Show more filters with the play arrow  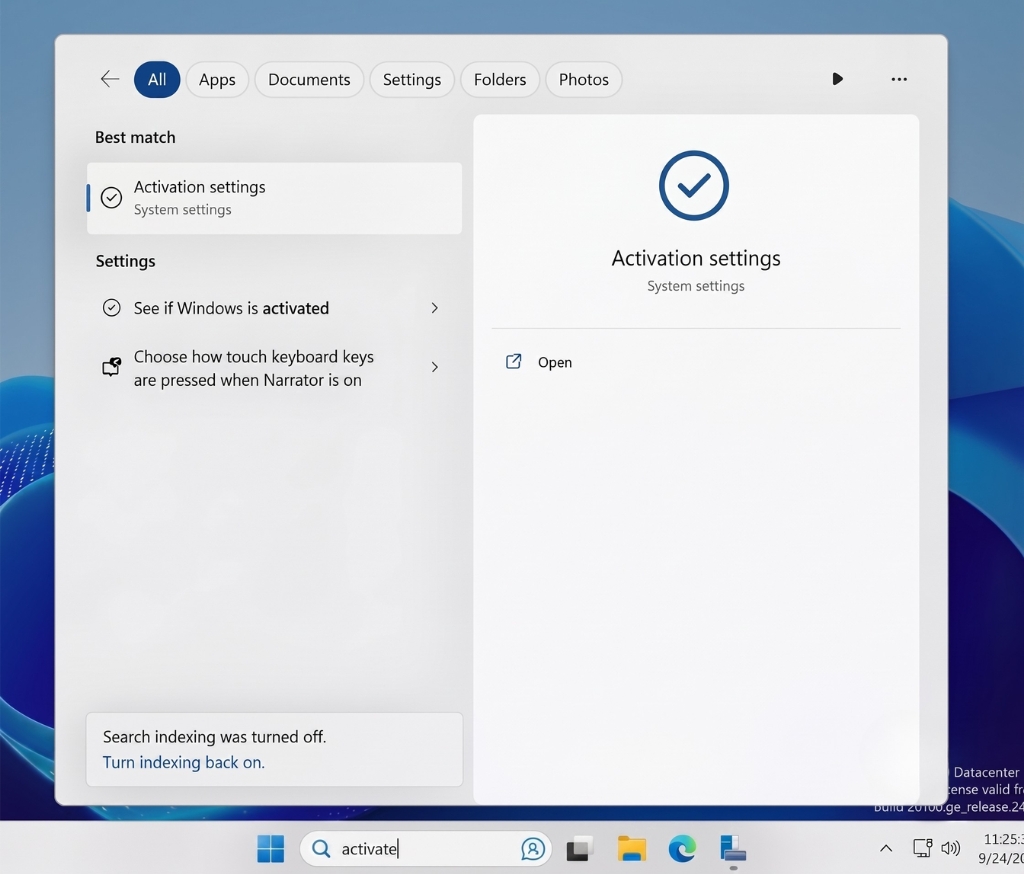837,79
